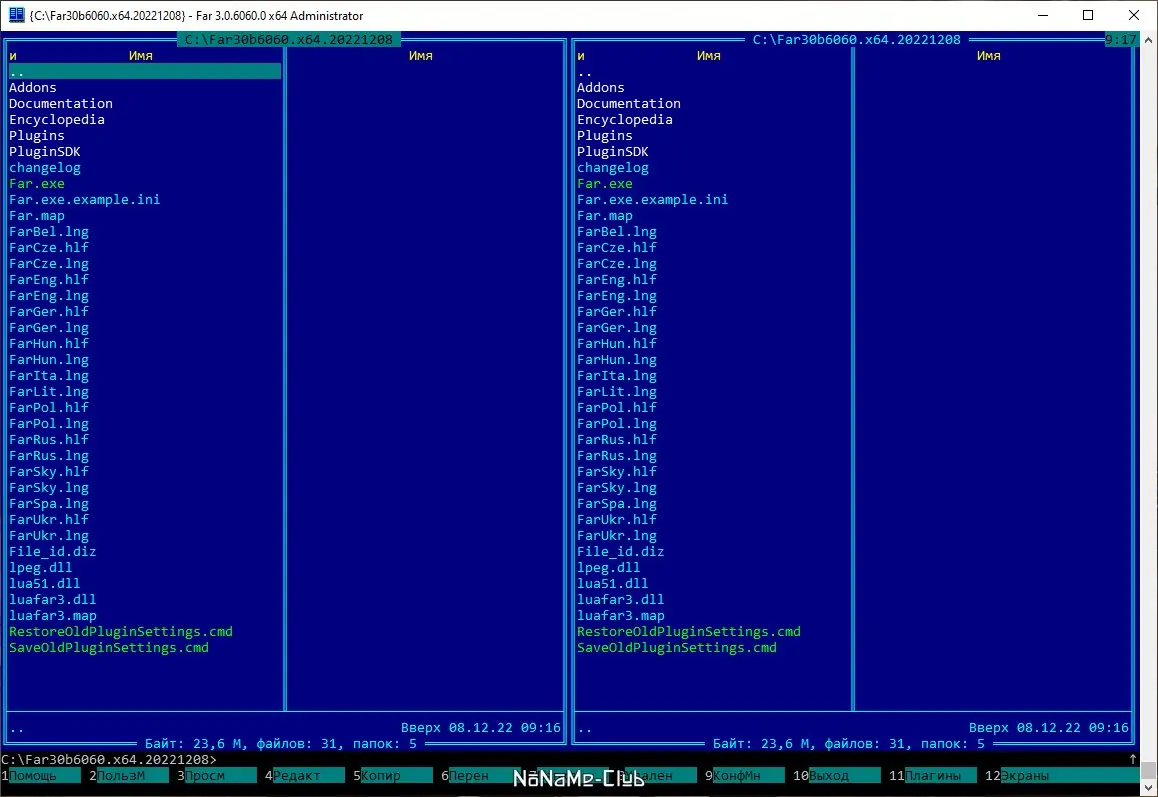Click left panel status 'Вверх 08.12.22 09:16'

pyautogui.click(x=481, y=728)
